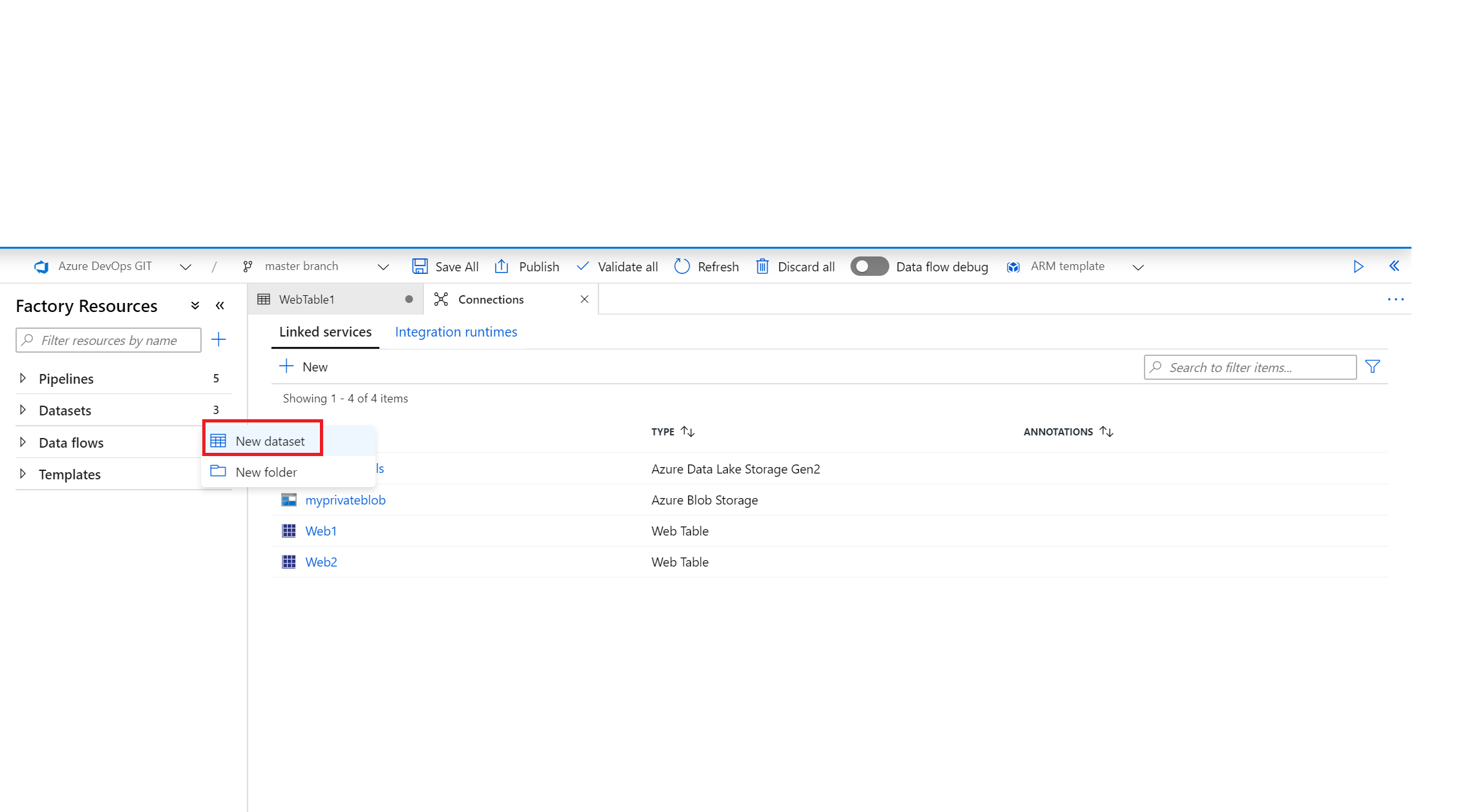
Task: Select New dataset from context menu
Action: 270,441
